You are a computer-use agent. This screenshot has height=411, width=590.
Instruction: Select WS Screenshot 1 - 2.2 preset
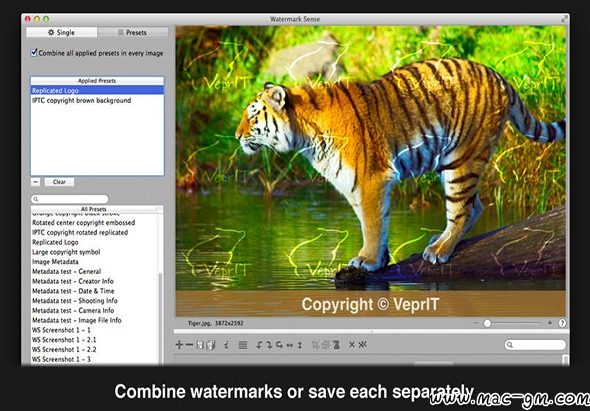94,350
